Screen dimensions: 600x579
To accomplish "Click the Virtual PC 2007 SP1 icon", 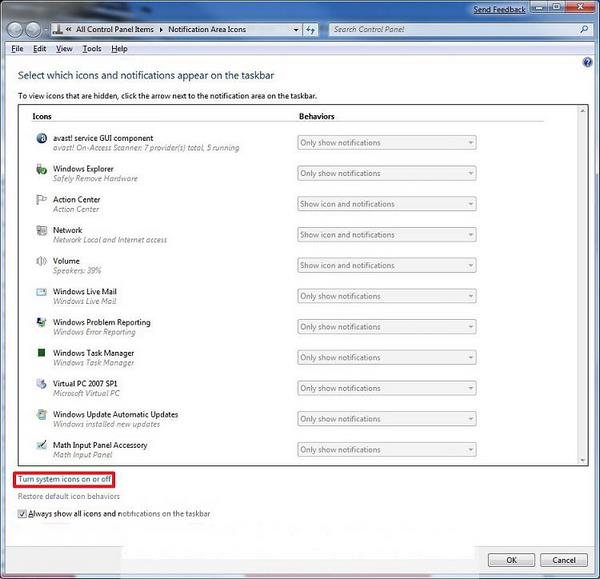I will pos(41,383).
